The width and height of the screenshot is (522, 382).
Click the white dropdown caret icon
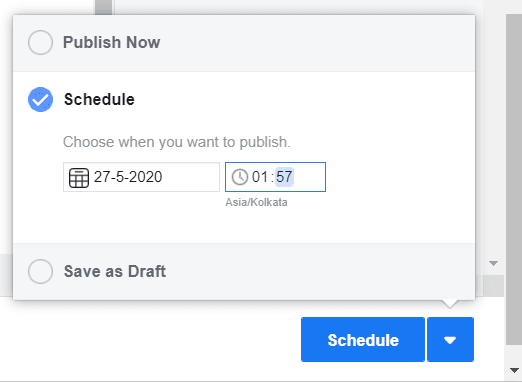450,340
